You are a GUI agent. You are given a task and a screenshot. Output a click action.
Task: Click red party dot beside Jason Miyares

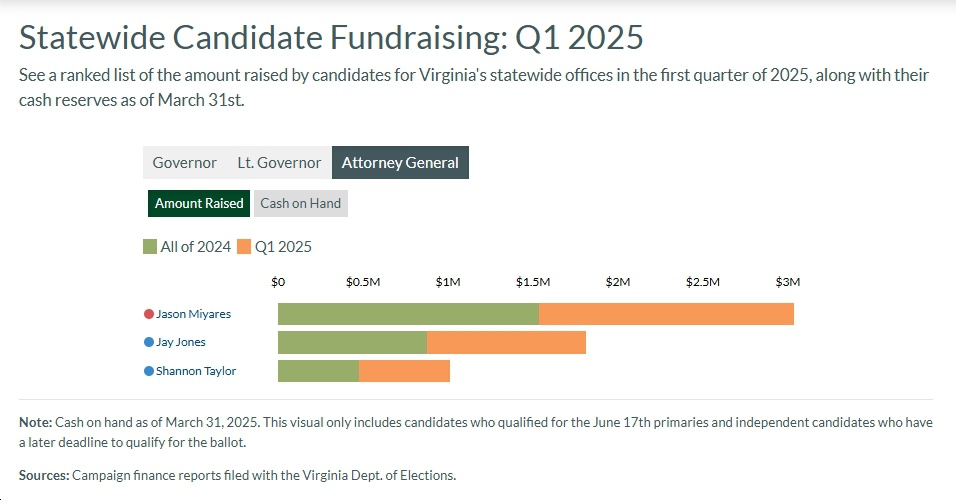coord(149,314)
